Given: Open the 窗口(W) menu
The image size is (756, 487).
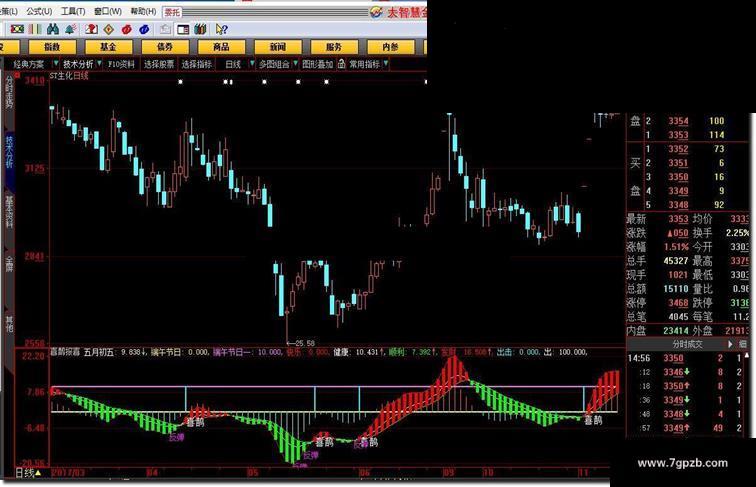Looking at the screenshot, I should point(108,11).
